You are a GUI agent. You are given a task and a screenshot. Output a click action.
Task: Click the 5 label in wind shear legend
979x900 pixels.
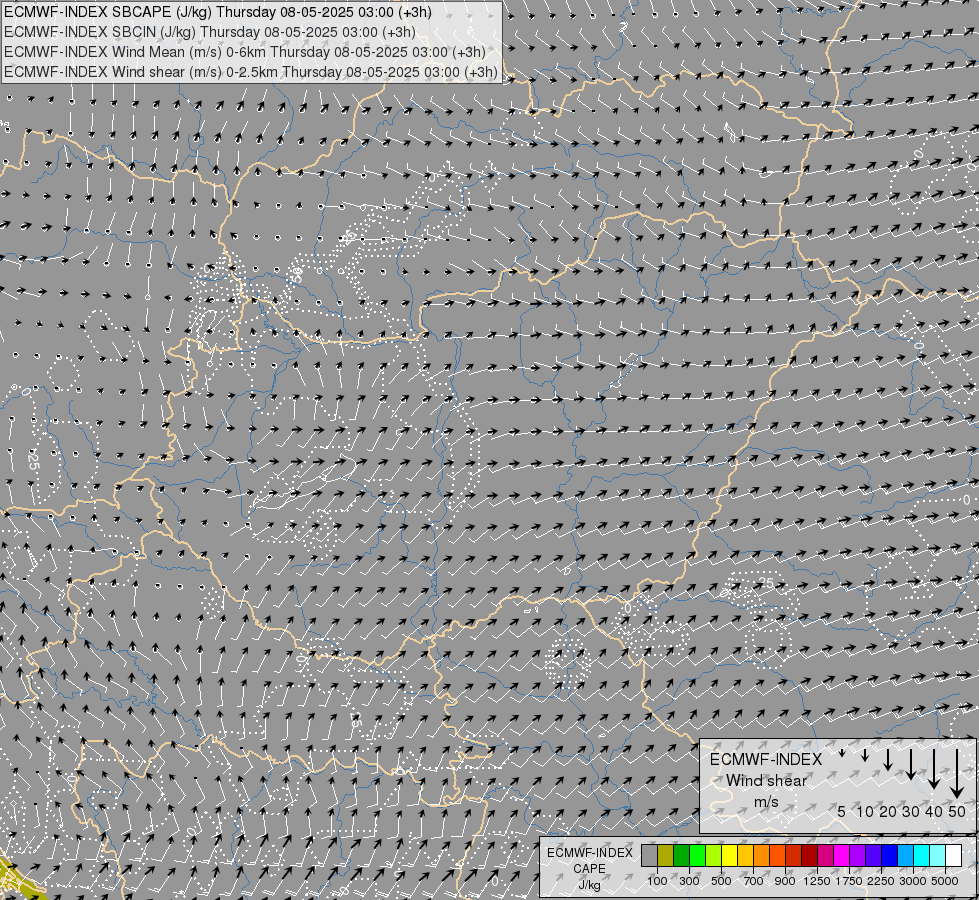point(842,811)
